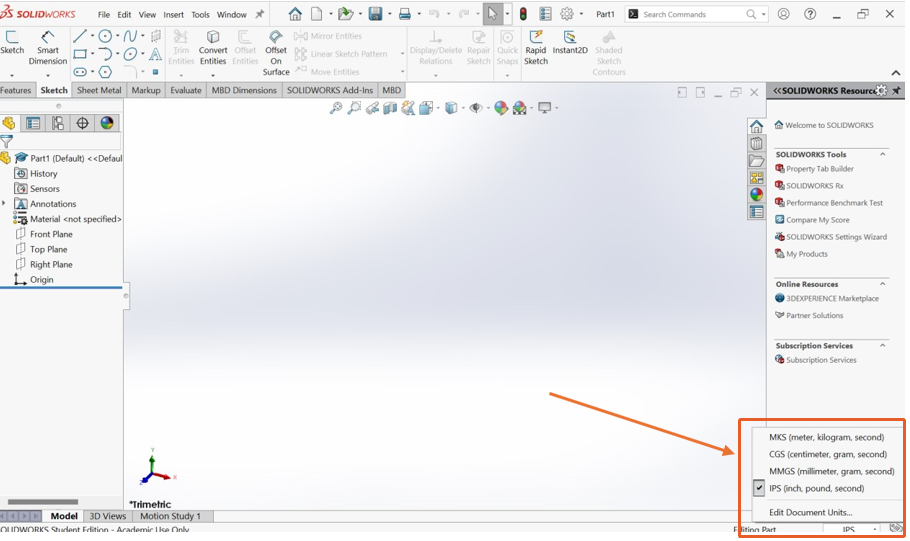This screenshot has width=910, height=541.
Task: Click the Search Commands field
Action: pos(695,14)
